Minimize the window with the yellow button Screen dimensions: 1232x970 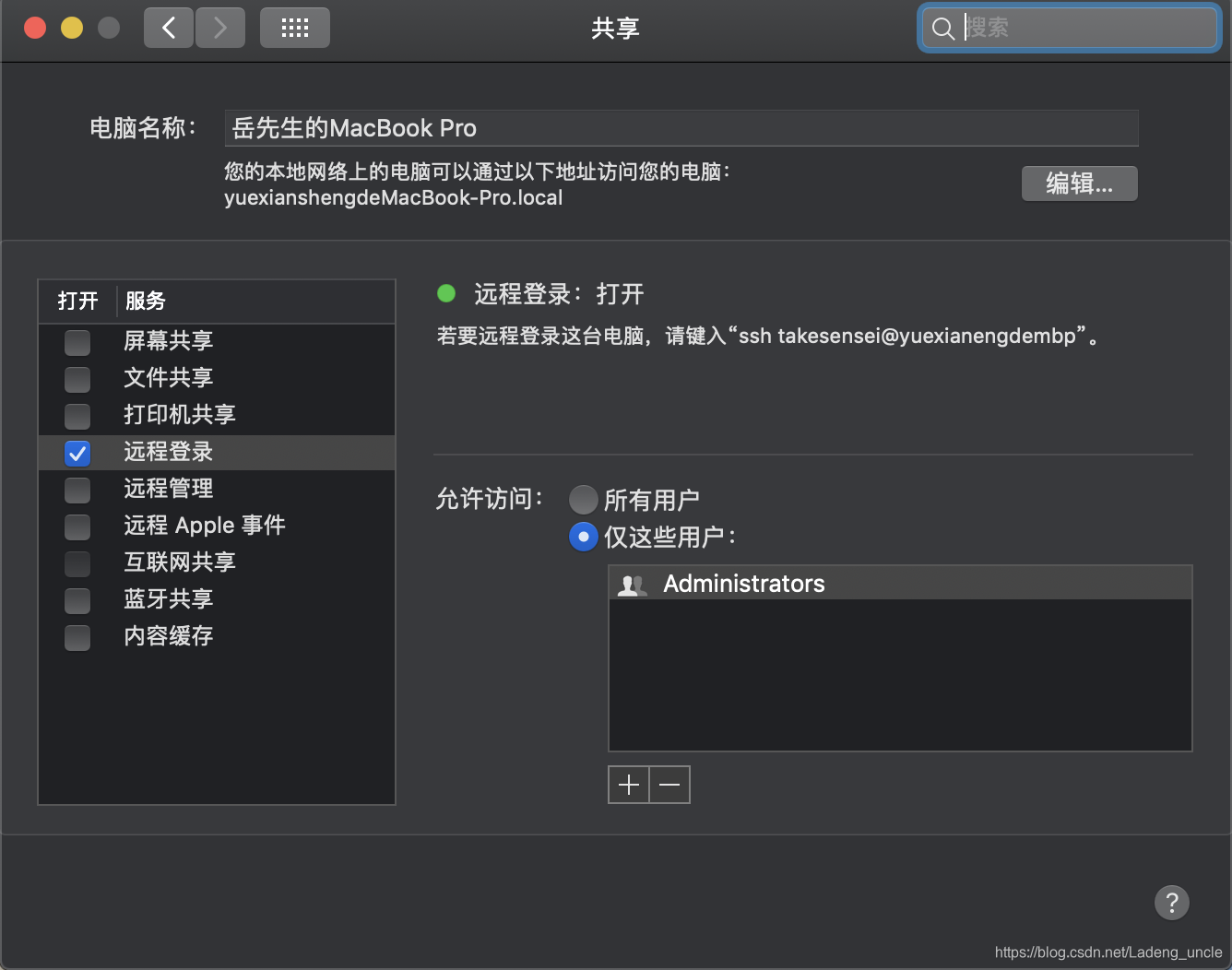click(x=72, y=28)
